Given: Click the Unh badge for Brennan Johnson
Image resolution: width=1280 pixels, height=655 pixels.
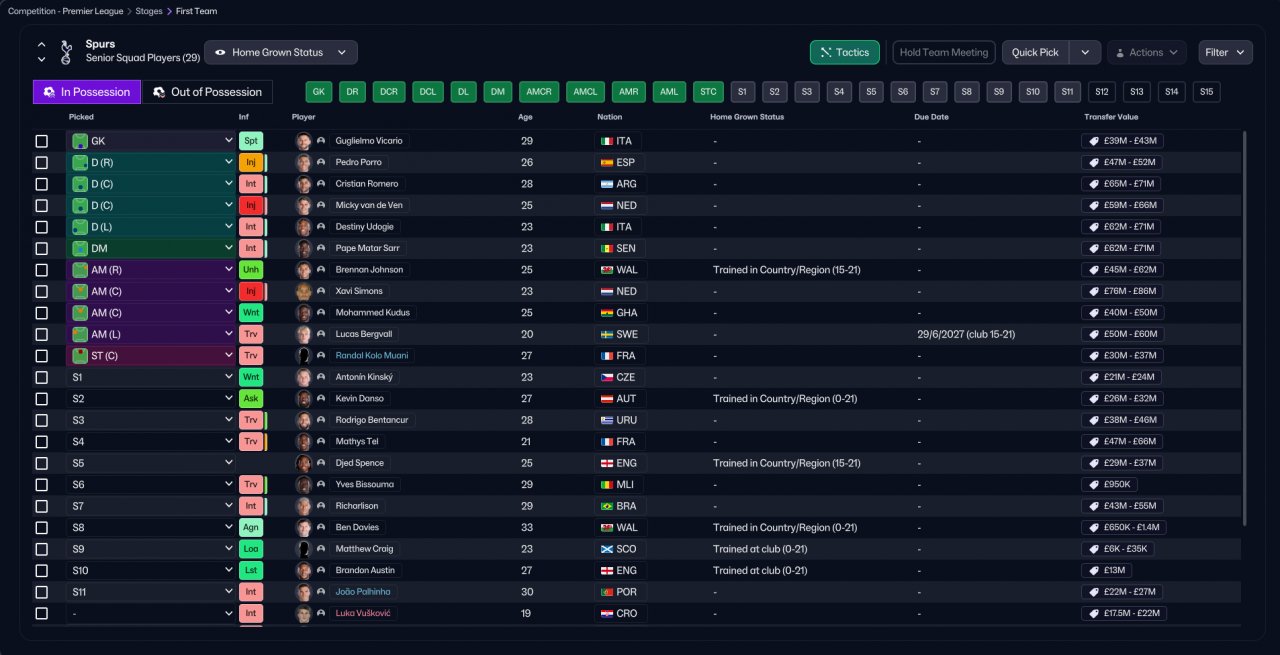Looking at the screenshot, I should click(x=250, y=270).
